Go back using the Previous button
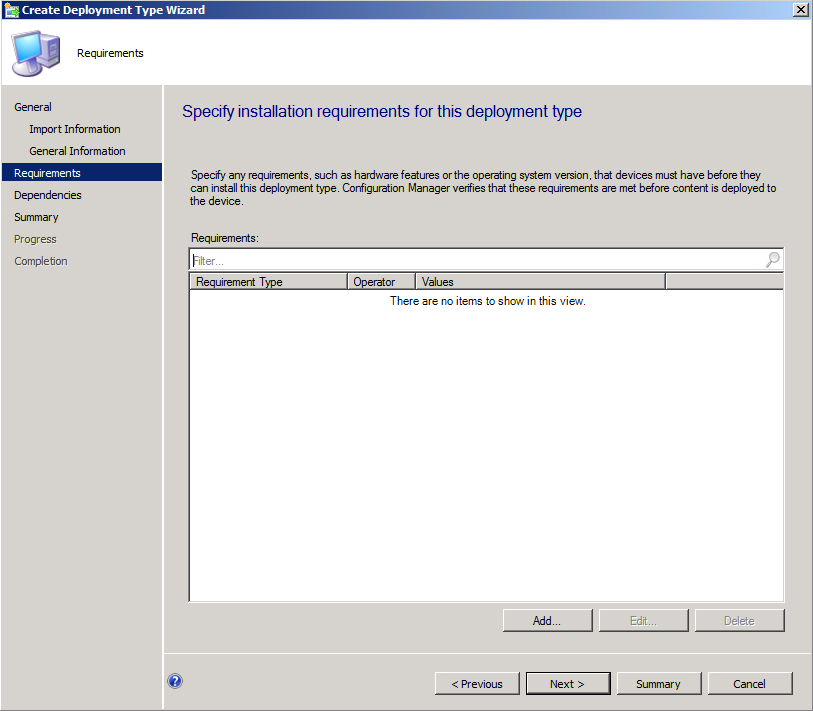This screenshot has width=813, height=711. pos(477,683)
